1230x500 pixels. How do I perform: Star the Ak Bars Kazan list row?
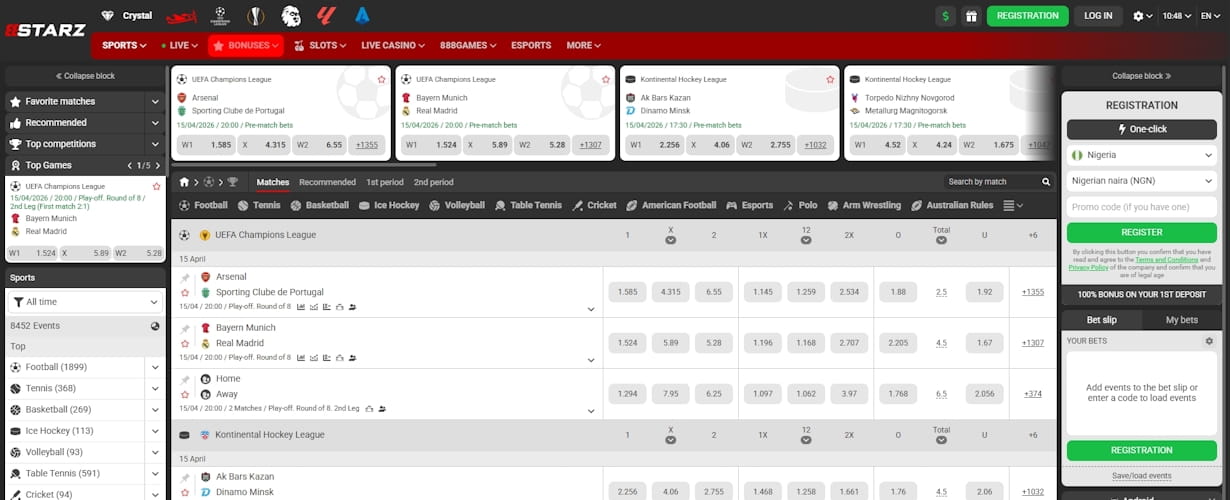(185, 493)
